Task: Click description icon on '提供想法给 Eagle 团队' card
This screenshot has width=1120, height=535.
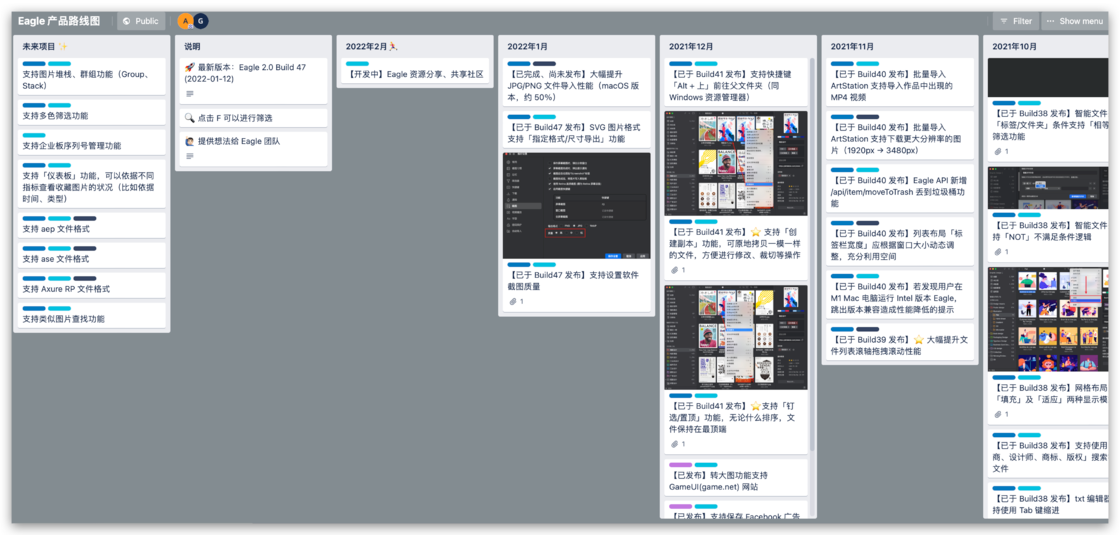Action: (x=190, y=156)
